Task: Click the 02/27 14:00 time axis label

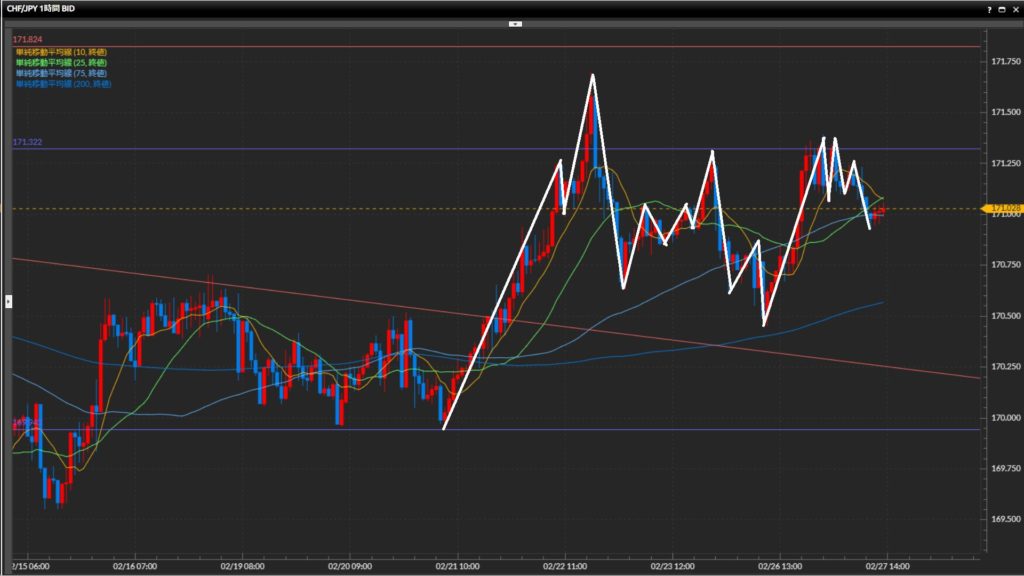Action: pos(887,565)
